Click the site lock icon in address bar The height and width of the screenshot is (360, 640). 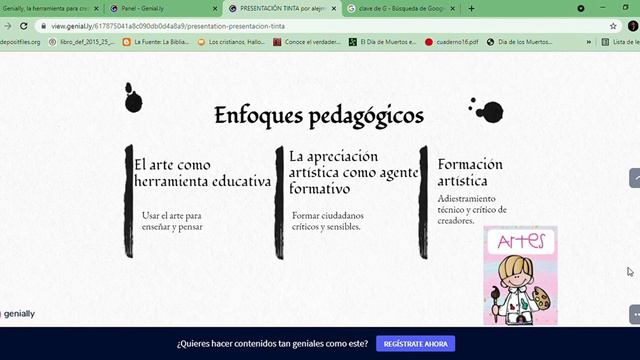point(43,26)
